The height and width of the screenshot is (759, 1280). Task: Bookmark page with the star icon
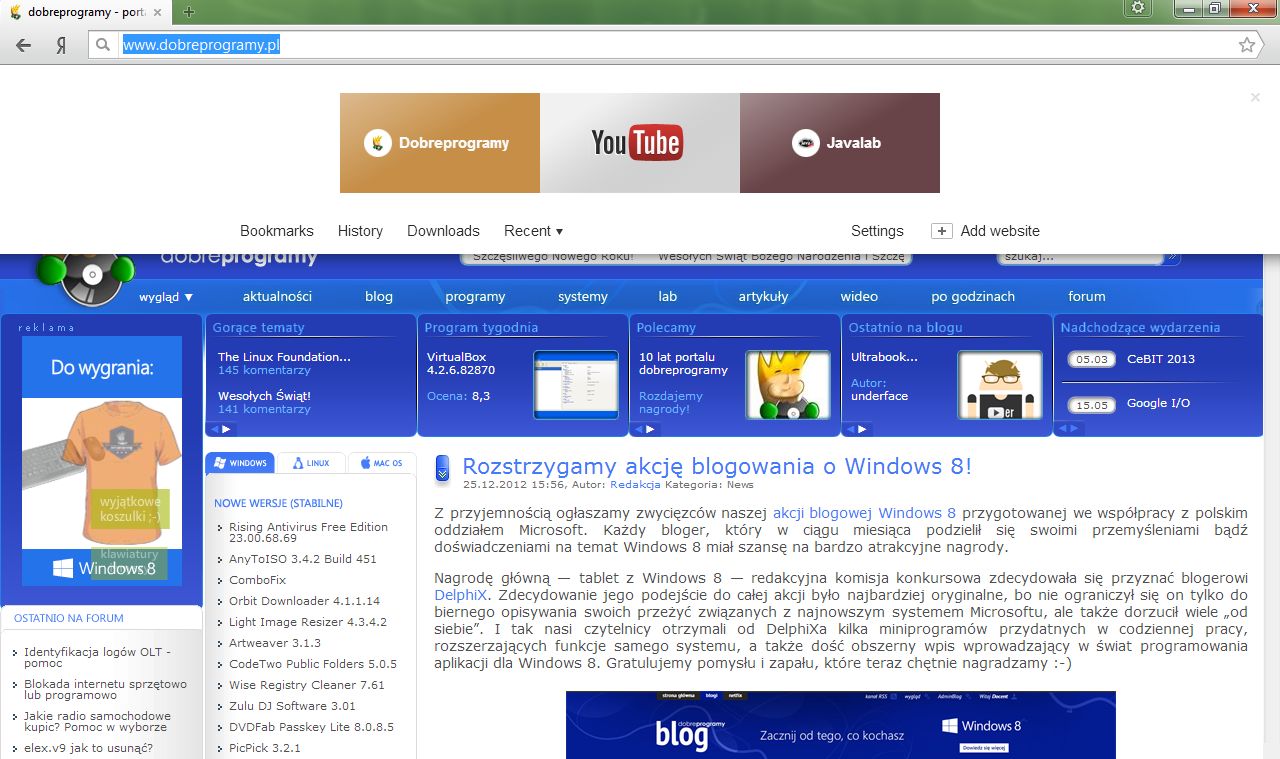pyautogui.click(x=1247, y=45)
